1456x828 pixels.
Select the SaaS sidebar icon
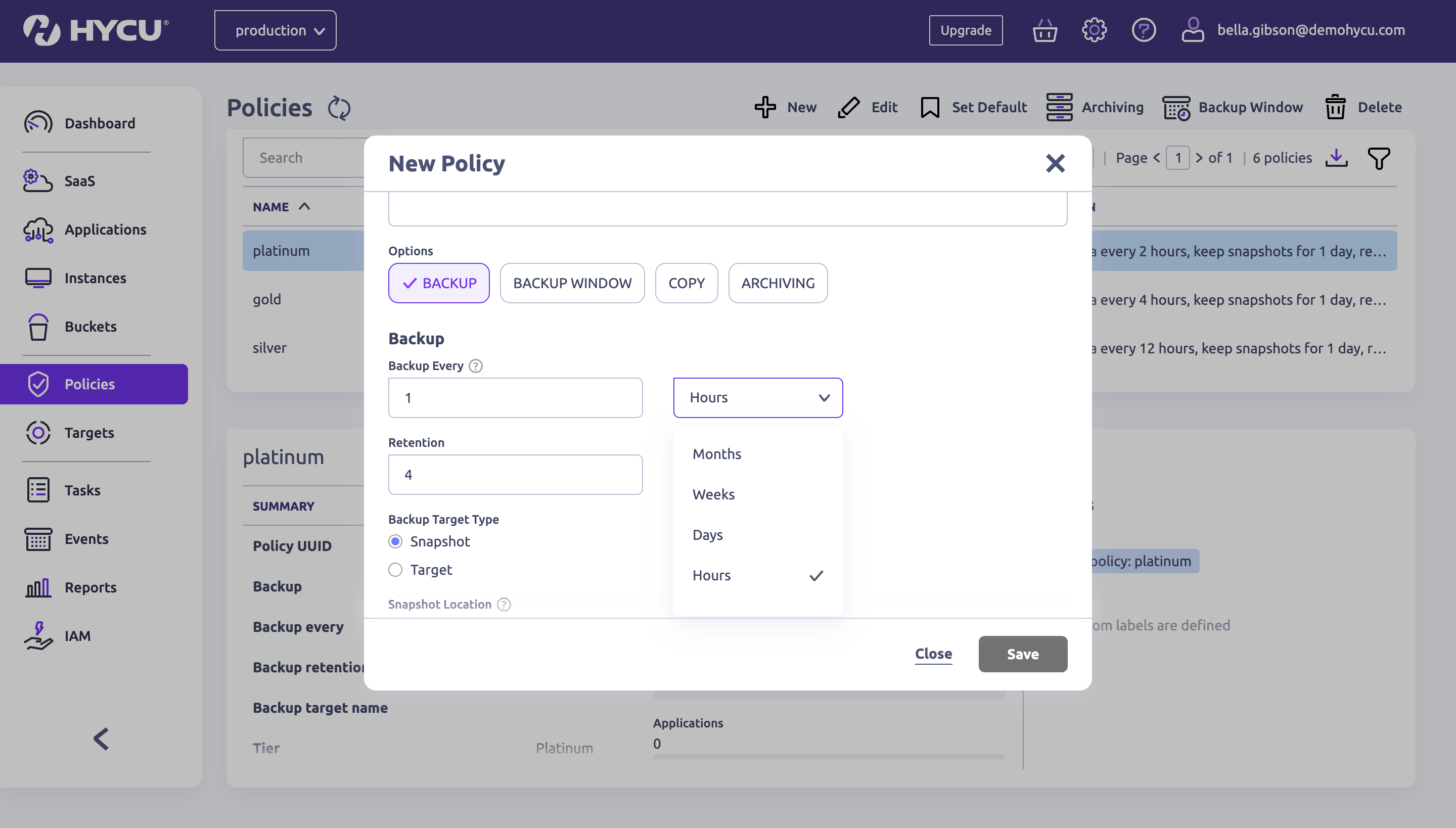click(x=37, y=181)
